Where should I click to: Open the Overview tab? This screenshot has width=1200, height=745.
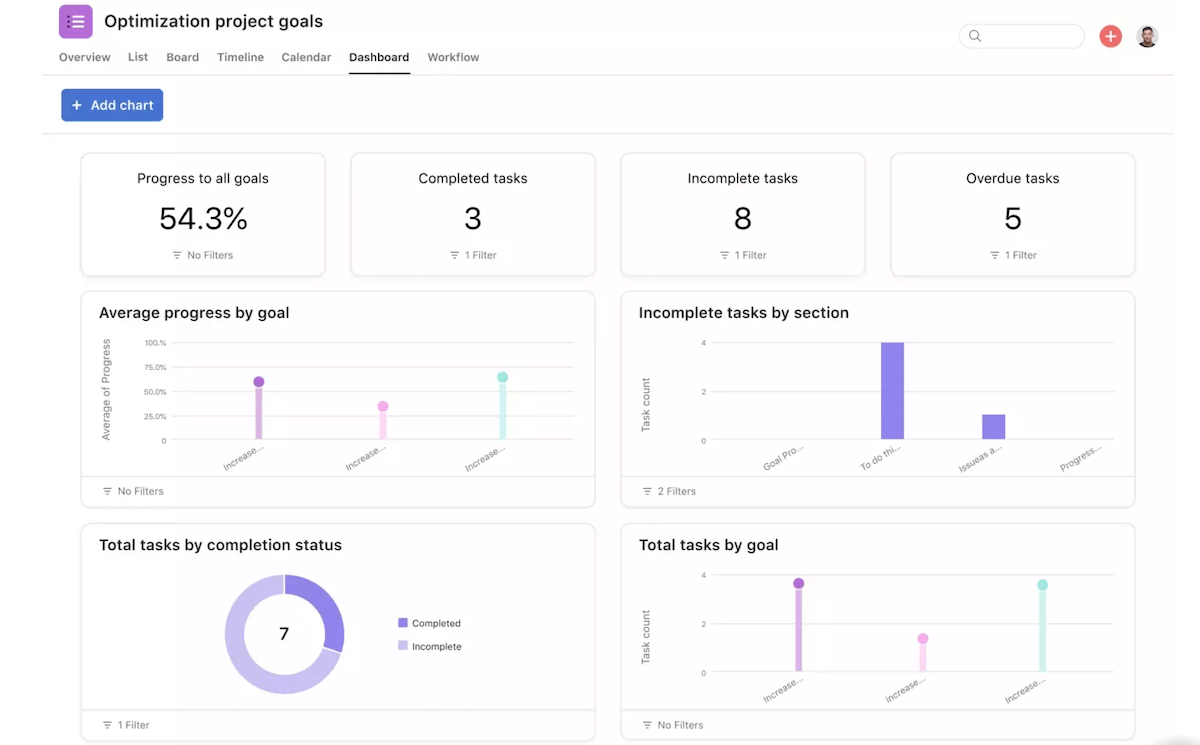(x=84, y=58)
